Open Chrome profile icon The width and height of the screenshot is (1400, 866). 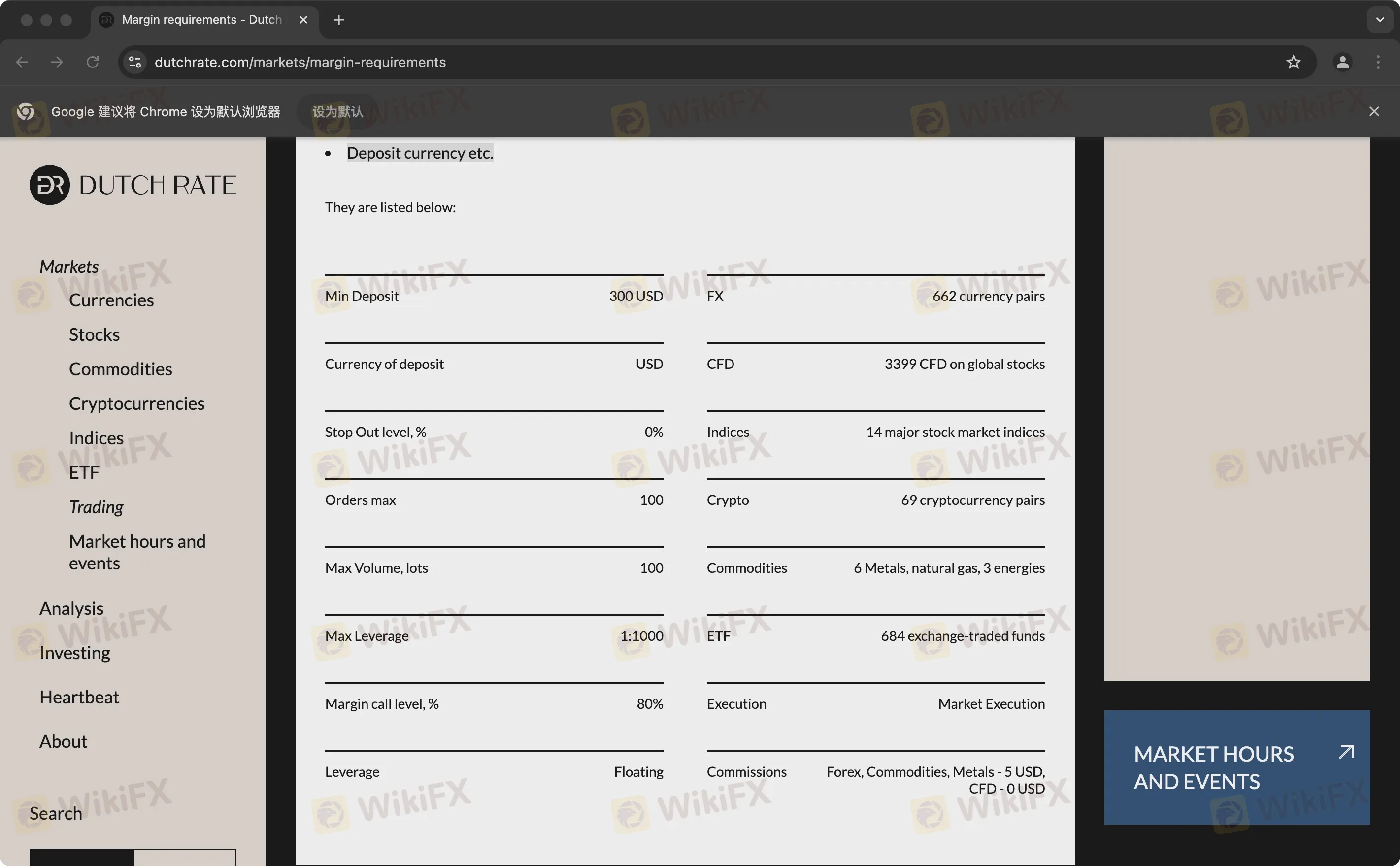(x=1342, y=62)
